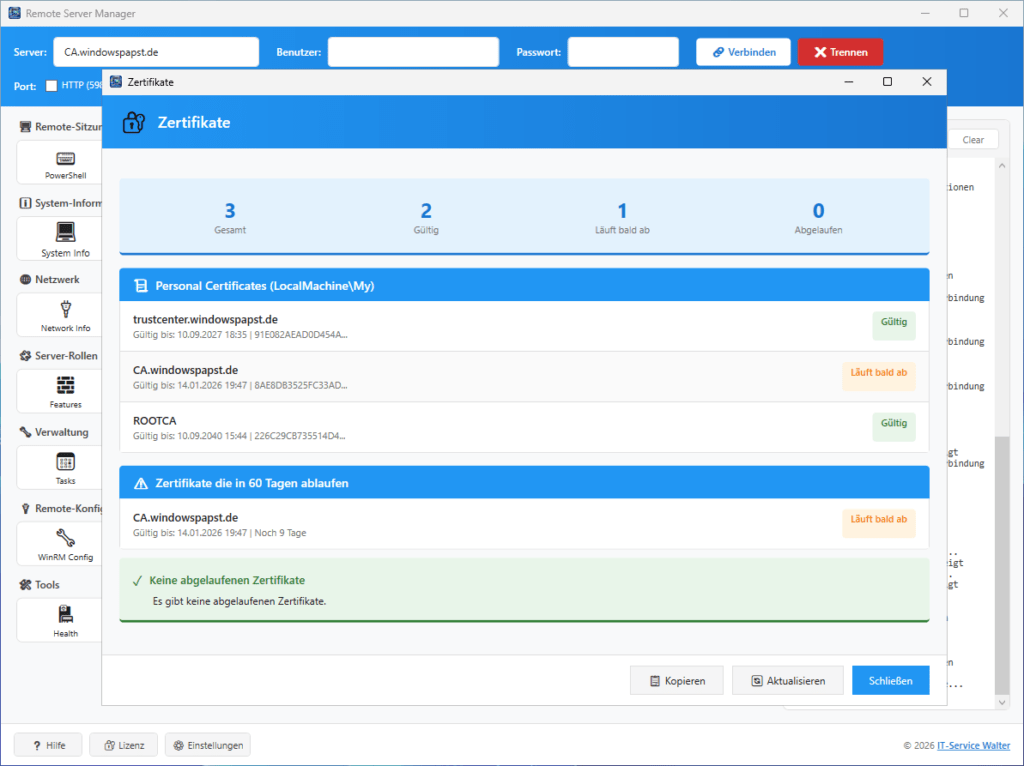Select the System Info tool
Screen dimensions: 1024x766
point(64,239)
